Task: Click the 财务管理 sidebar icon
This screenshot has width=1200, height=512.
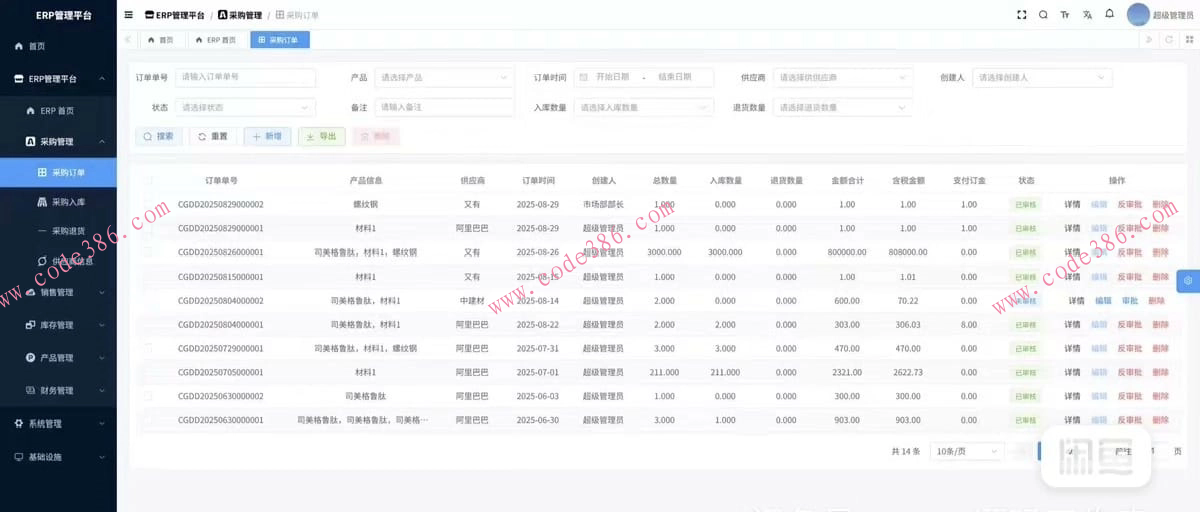Action: click(x=30, y=390)
